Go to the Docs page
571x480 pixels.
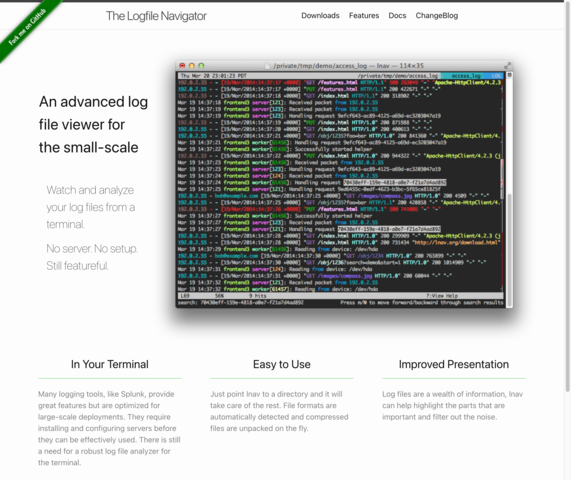[x=397, y=16]
